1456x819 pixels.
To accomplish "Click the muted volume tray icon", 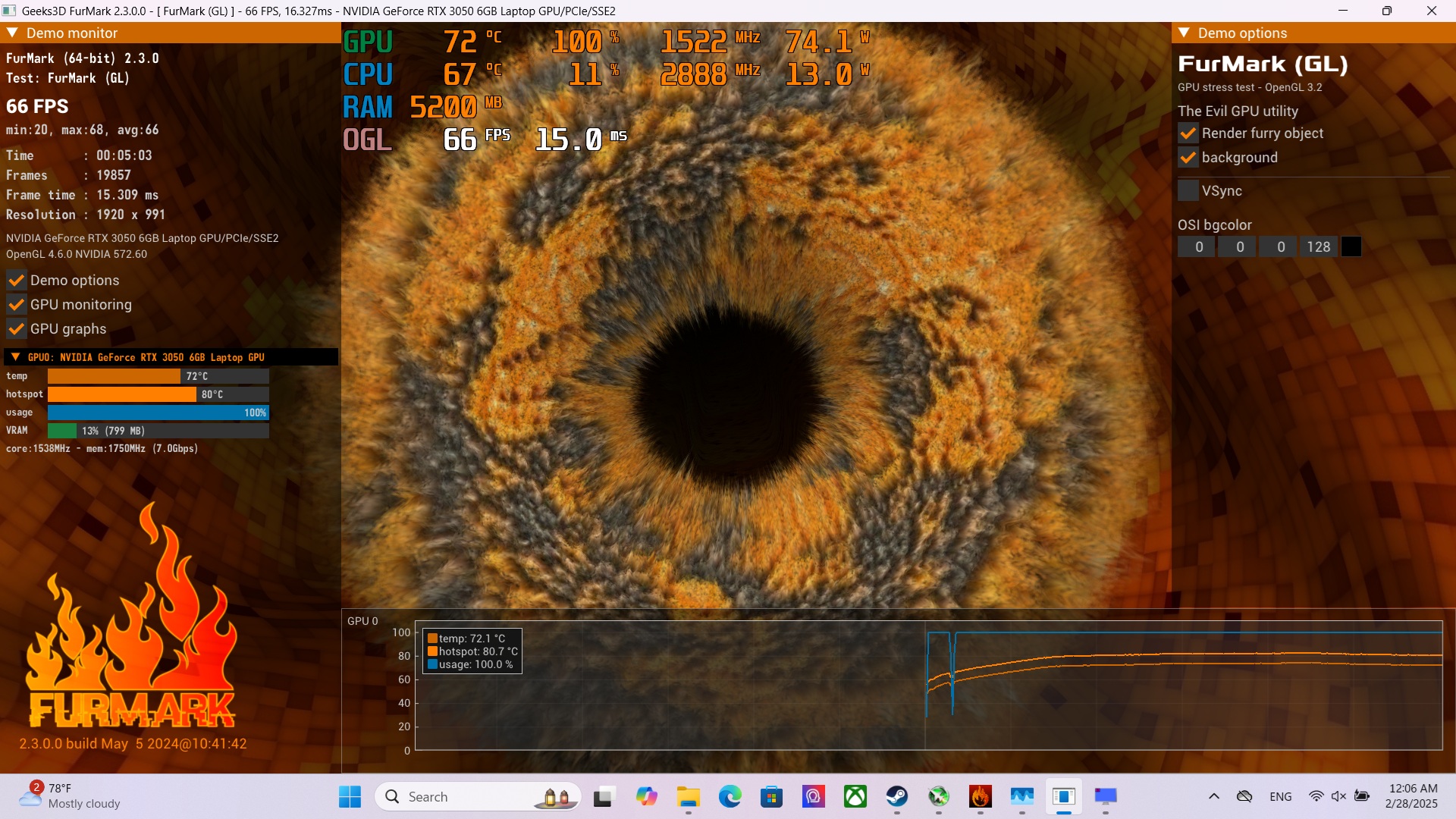I will tap(1339, 796).
